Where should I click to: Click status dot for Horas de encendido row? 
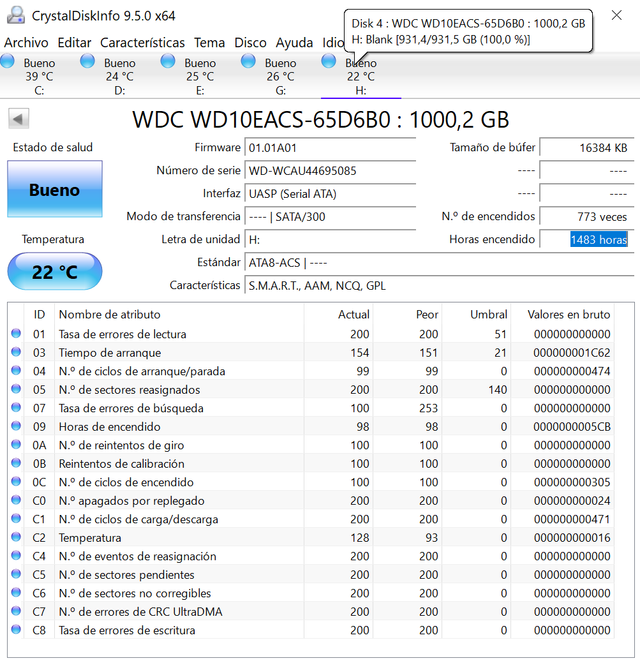coord(16,426)
